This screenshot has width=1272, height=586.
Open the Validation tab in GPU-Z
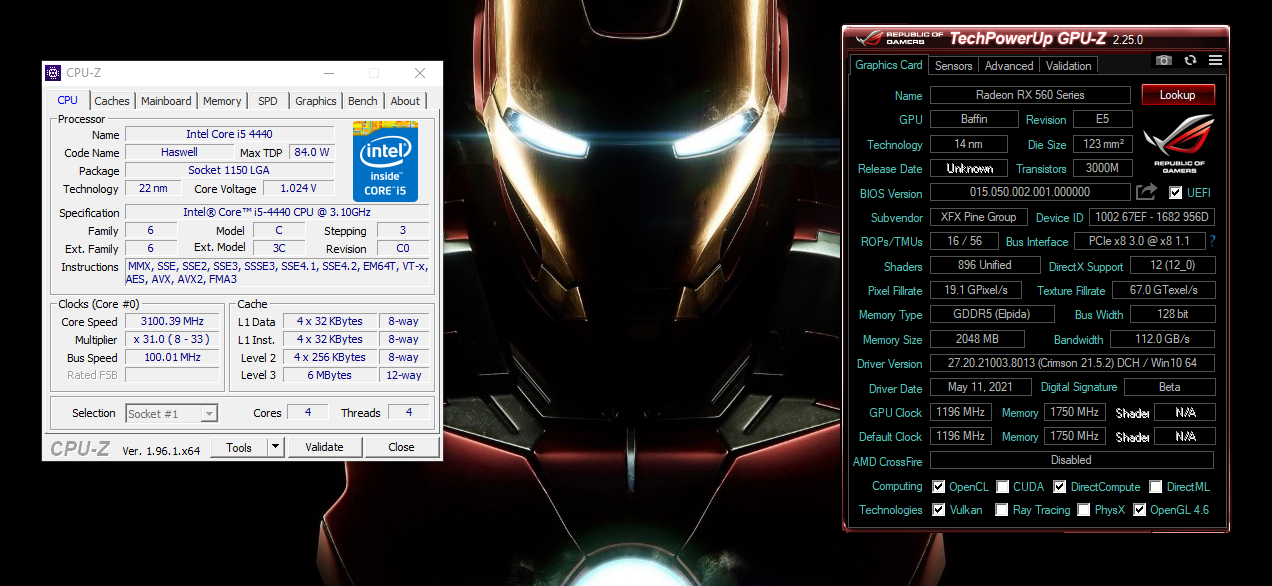[x=1069, y=66]
